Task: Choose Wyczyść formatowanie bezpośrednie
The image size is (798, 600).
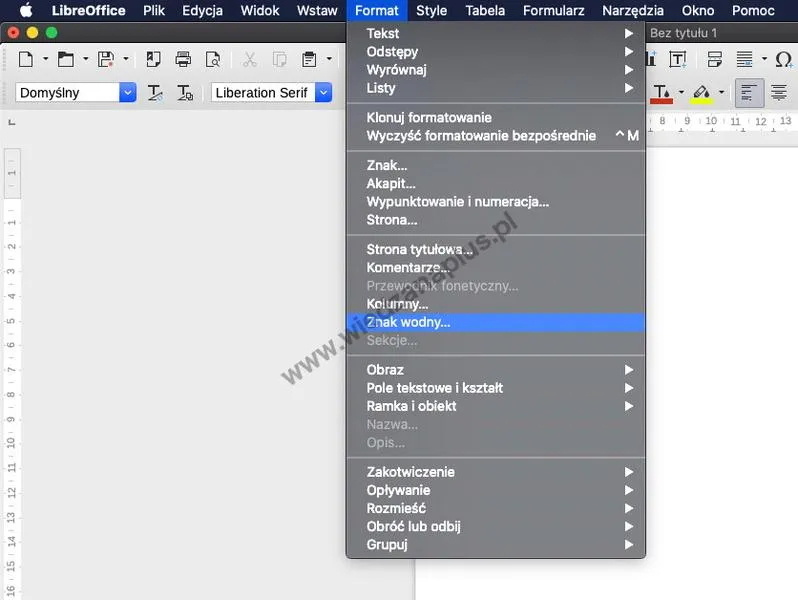Action: click(x=496, y=136)
